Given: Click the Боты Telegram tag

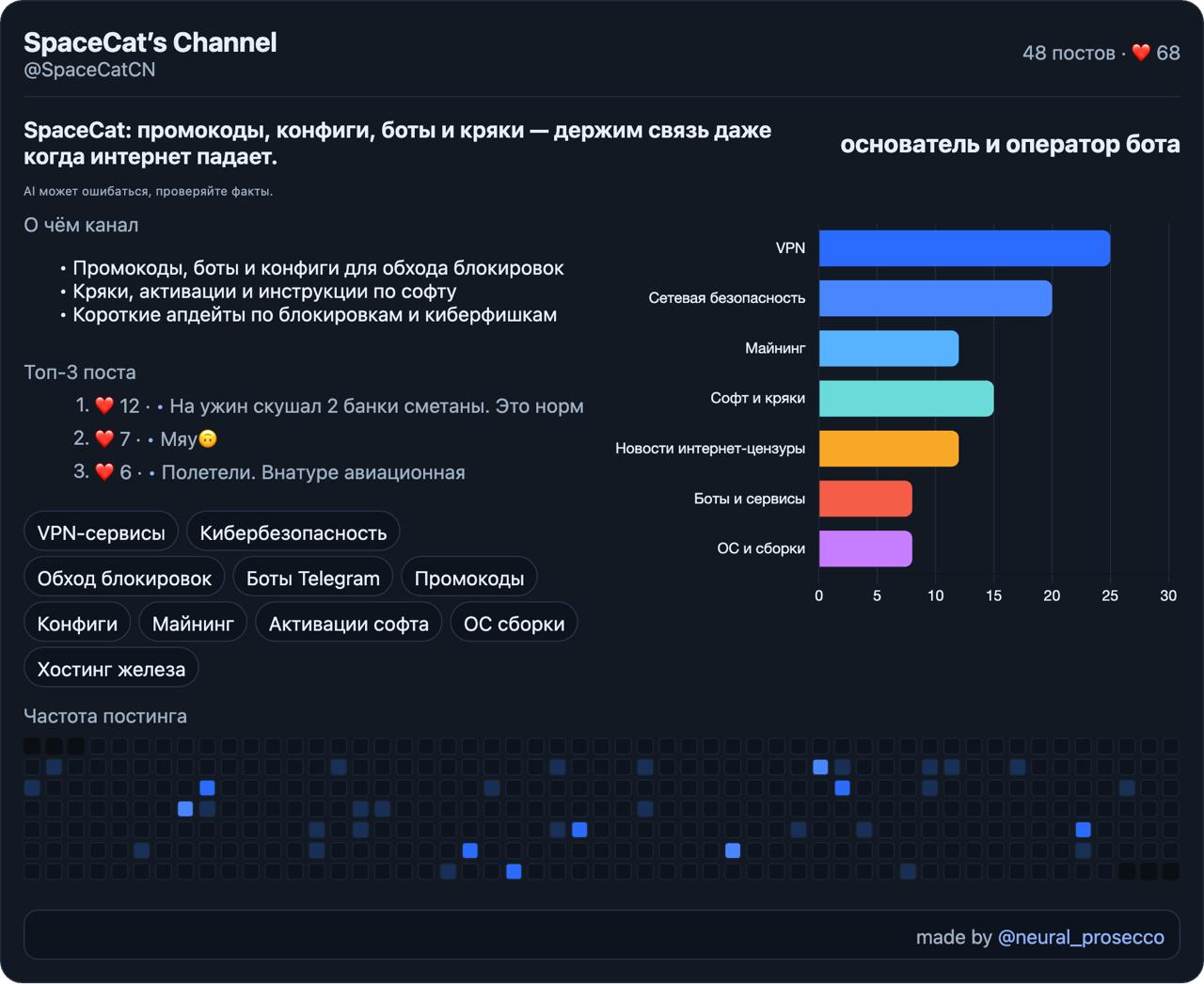Looking at the screenshot, I should [312, 578].
